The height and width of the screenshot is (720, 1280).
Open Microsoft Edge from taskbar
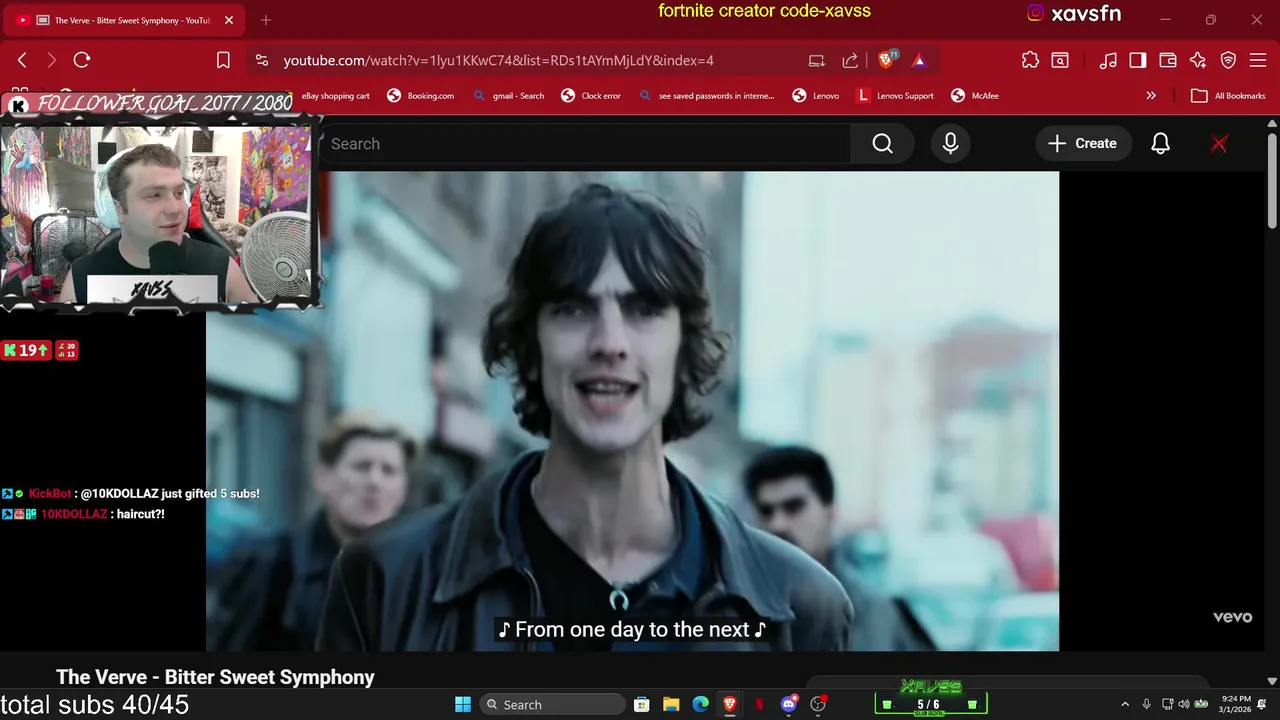[x=701, y=705]
